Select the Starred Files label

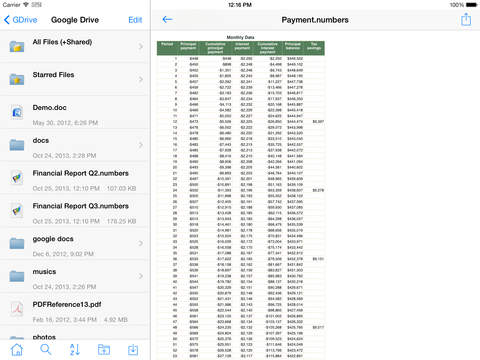[53, 75]
